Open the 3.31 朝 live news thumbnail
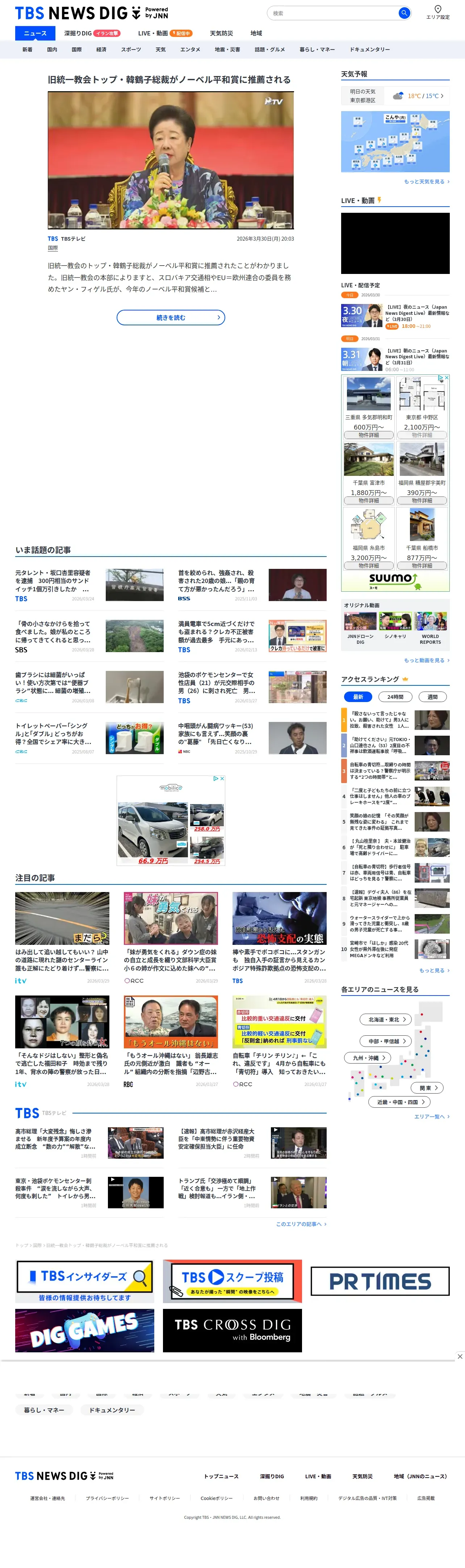 click(362, 360)
